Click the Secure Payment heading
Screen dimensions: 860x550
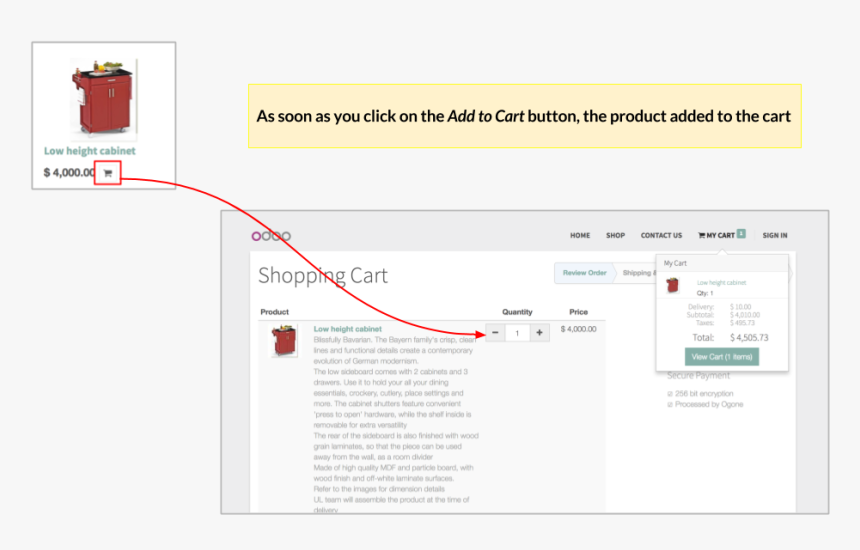[x=698, y=376]
